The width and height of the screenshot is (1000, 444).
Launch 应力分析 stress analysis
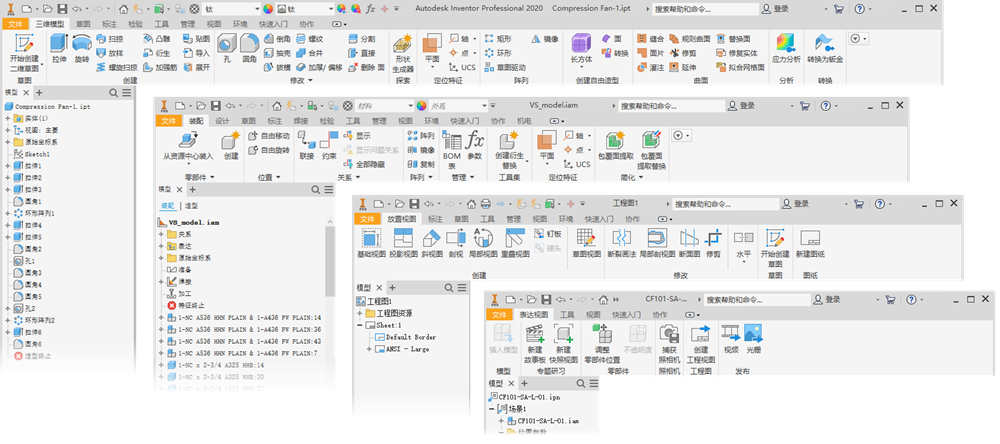786,49
